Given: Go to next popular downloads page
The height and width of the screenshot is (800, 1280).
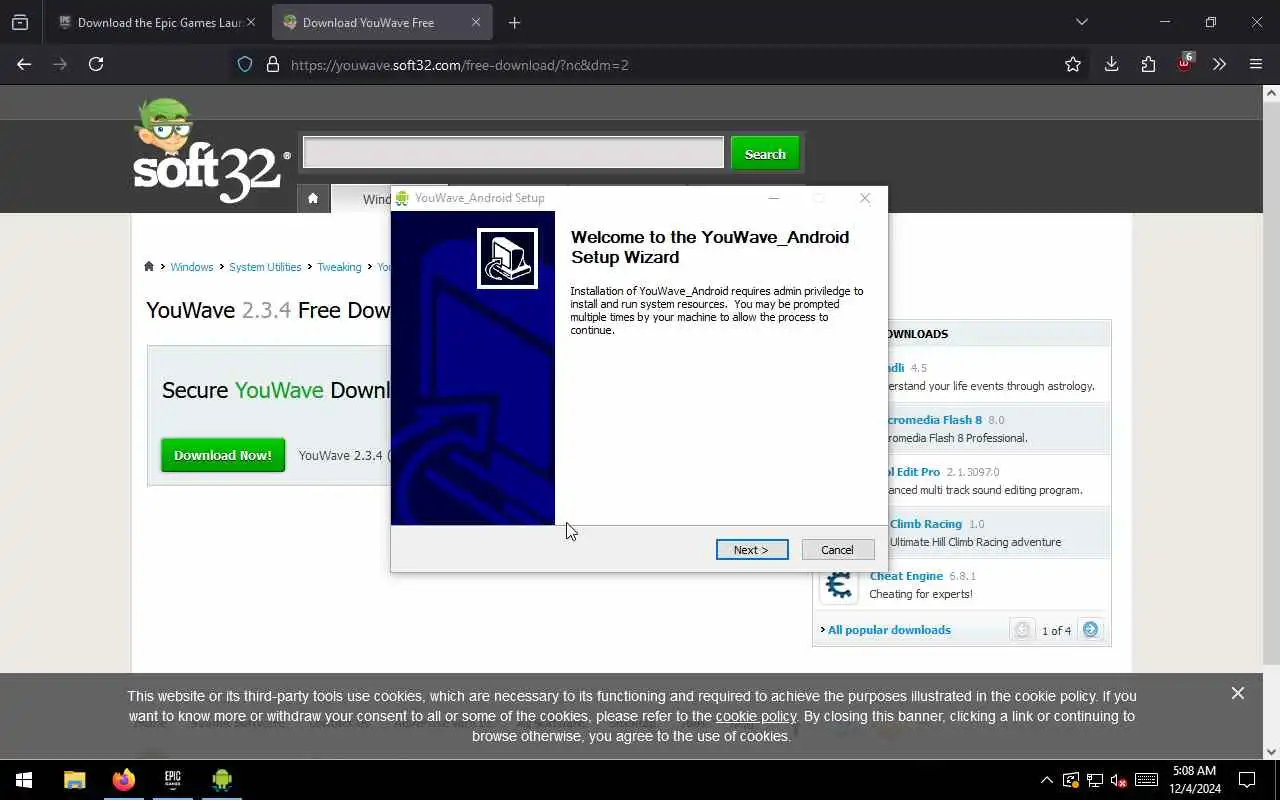Looking at the screenshot, I should [x=1091, y=630].
